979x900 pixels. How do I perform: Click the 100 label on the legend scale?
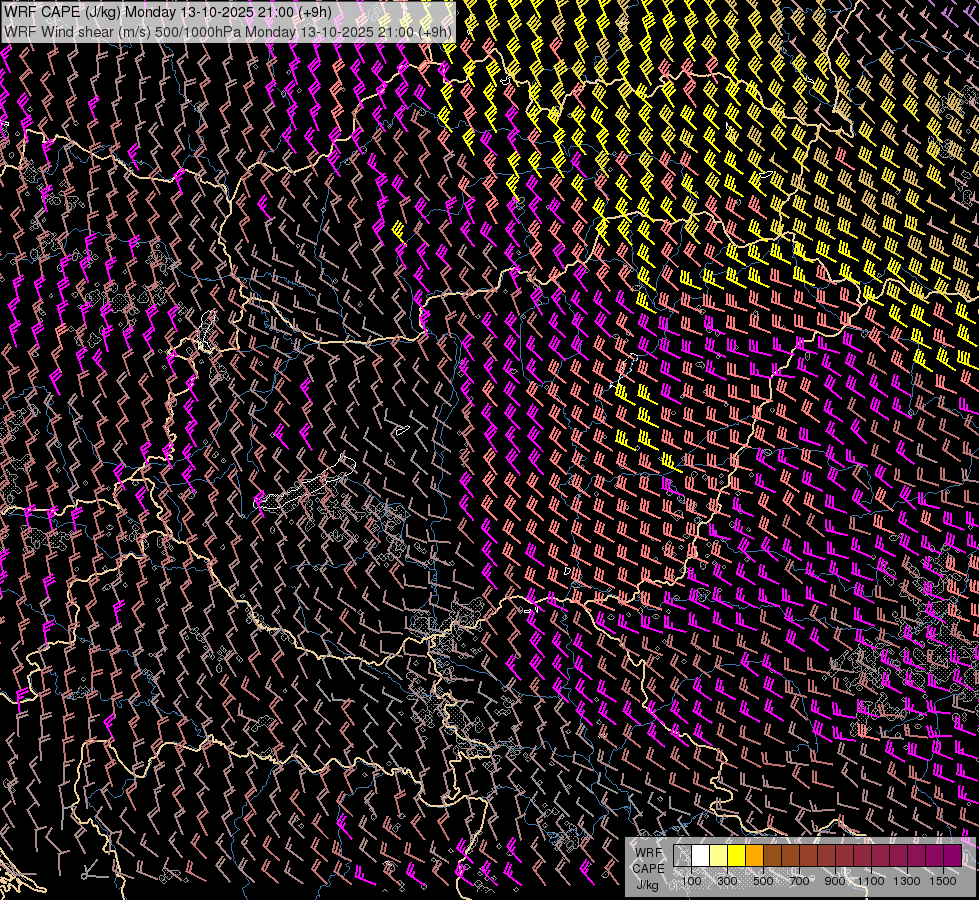[691, 881]
